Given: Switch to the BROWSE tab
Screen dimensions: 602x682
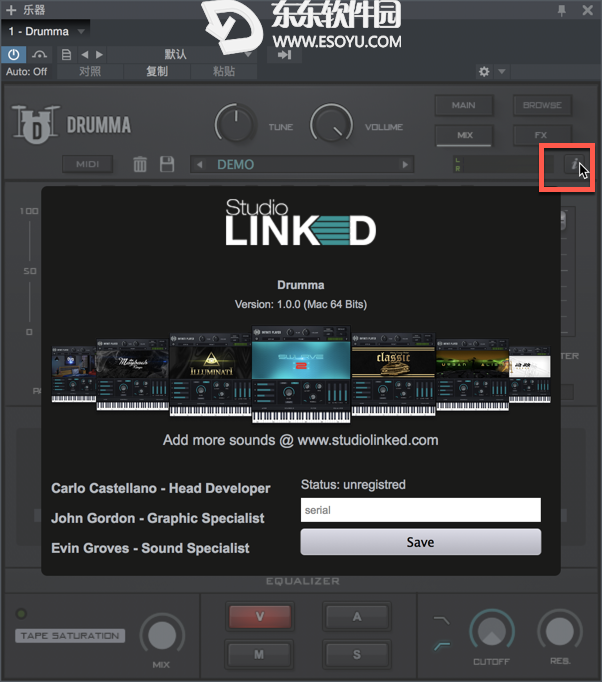Looking at the screenshot, I should click(x=542, y=105).
